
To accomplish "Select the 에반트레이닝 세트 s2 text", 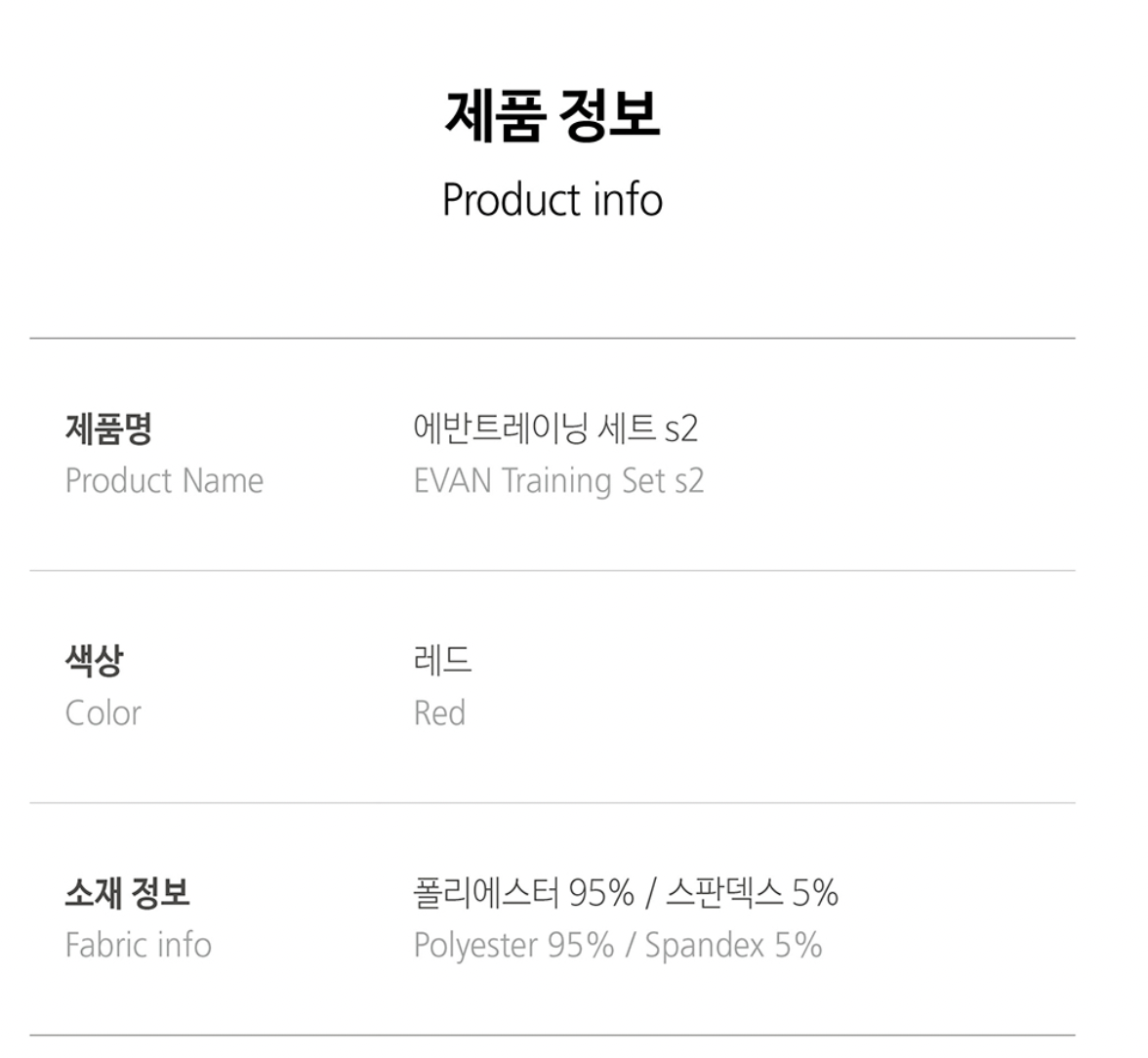I will coord(555,428).
